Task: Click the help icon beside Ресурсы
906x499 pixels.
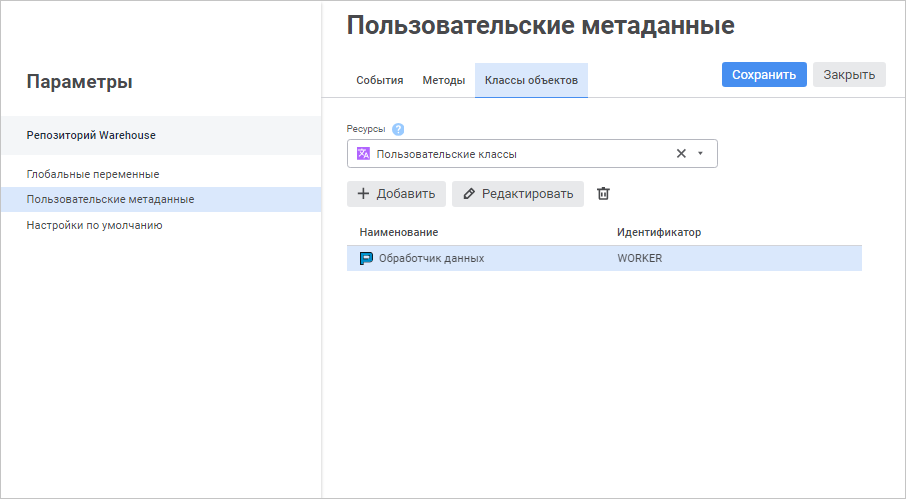Action: click(x=398, y=129)
